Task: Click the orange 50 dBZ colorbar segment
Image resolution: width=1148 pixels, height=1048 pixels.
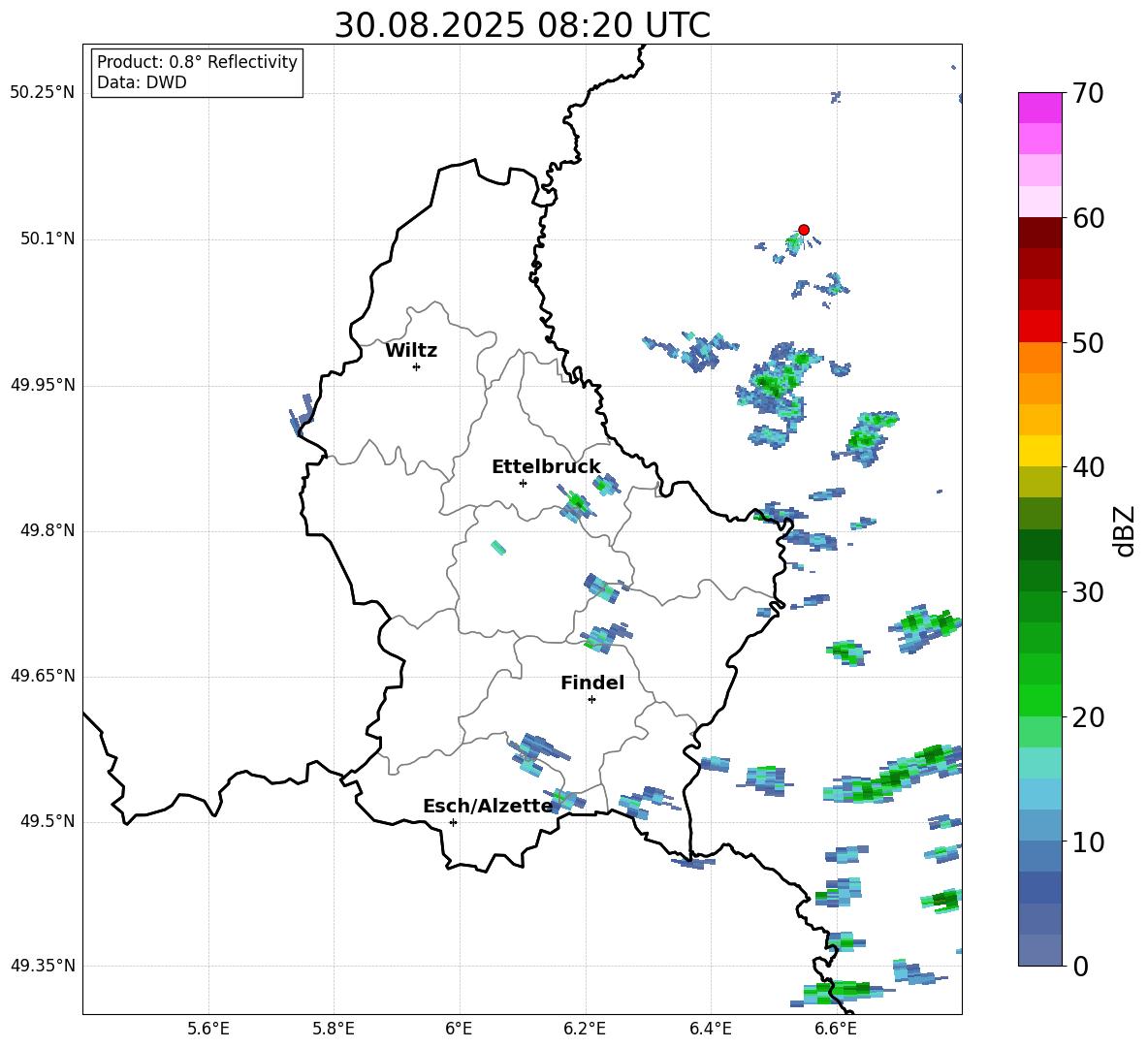Action: (x=1040, y=357)
